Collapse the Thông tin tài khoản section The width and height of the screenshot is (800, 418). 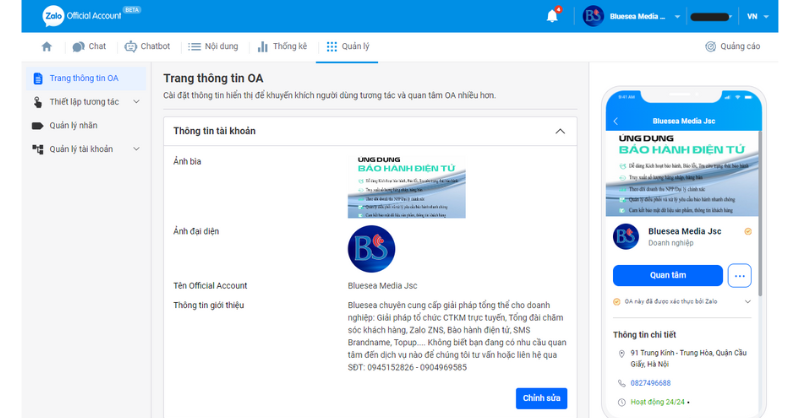[x=560, y=131]
